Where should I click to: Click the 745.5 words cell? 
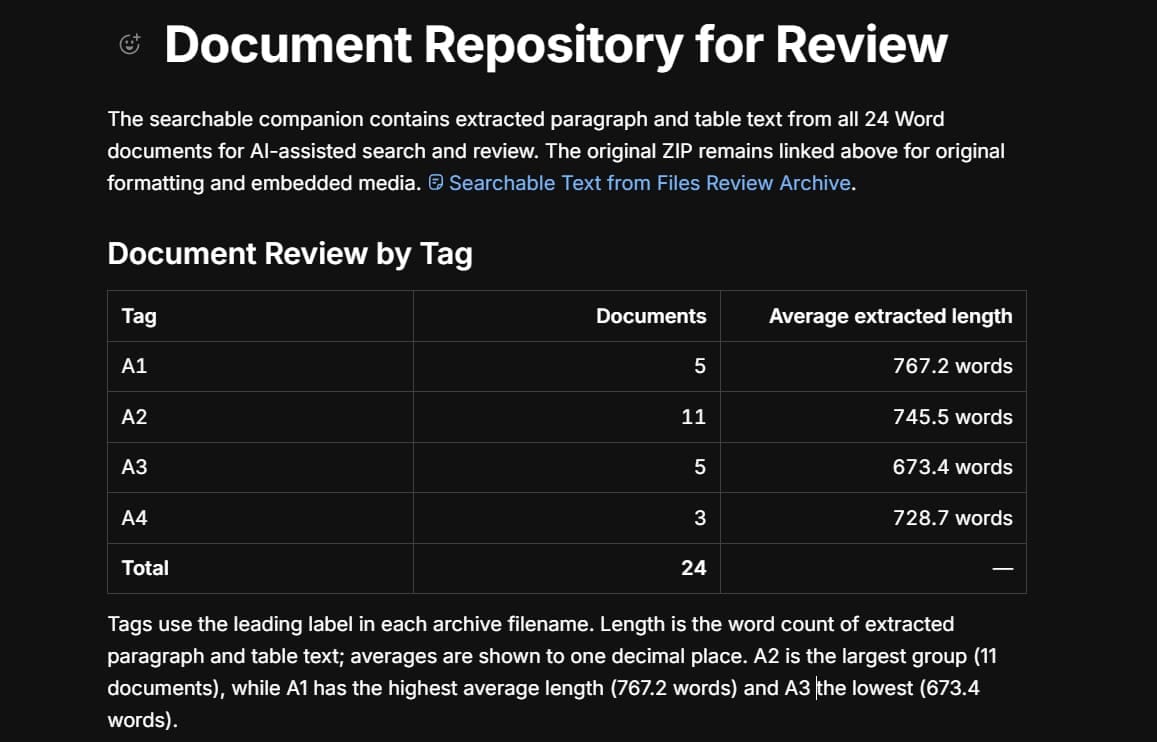[x=873, y=417]
